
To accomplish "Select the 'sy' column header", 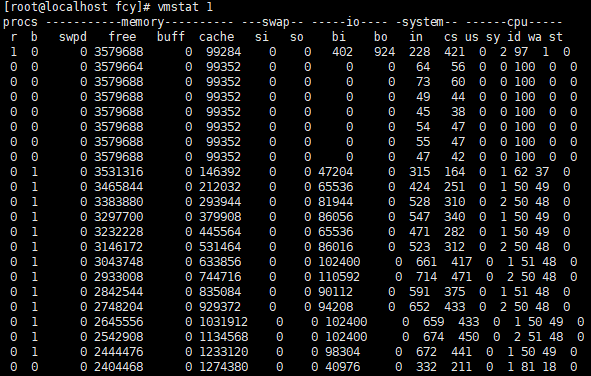I will pos(493,37).
